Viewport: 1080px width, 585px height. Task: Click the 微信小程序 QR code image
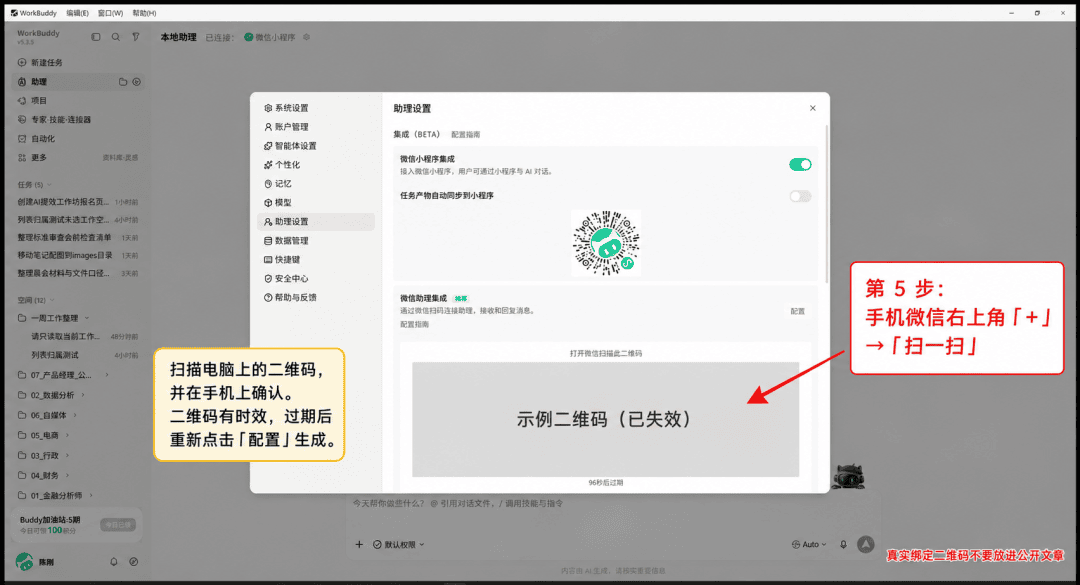(x=606, y=243)
